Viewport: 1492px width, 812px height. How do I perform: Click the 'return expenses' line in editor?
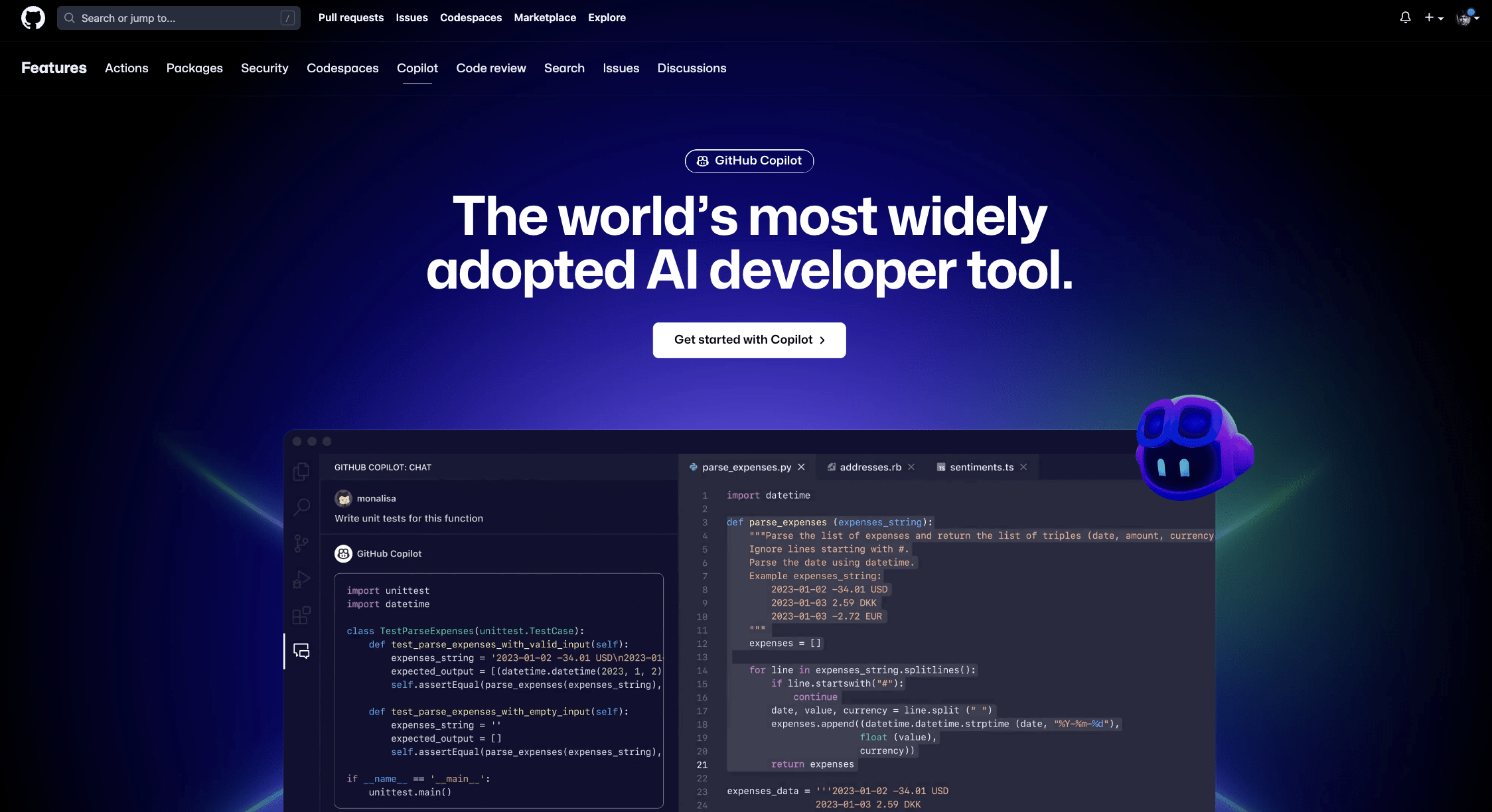pos(812,764)
